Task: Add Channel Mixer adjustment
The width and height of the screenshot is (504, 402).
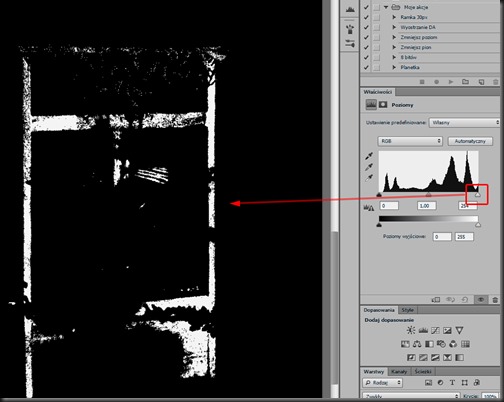Action: [453, 344]
